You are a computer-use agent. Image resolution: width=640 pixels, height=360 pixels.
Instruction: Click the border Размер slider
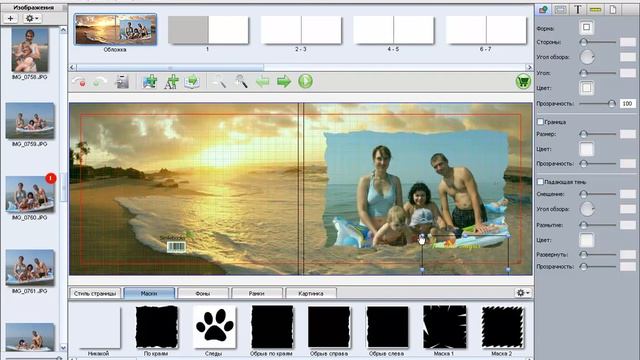(598, 134)
